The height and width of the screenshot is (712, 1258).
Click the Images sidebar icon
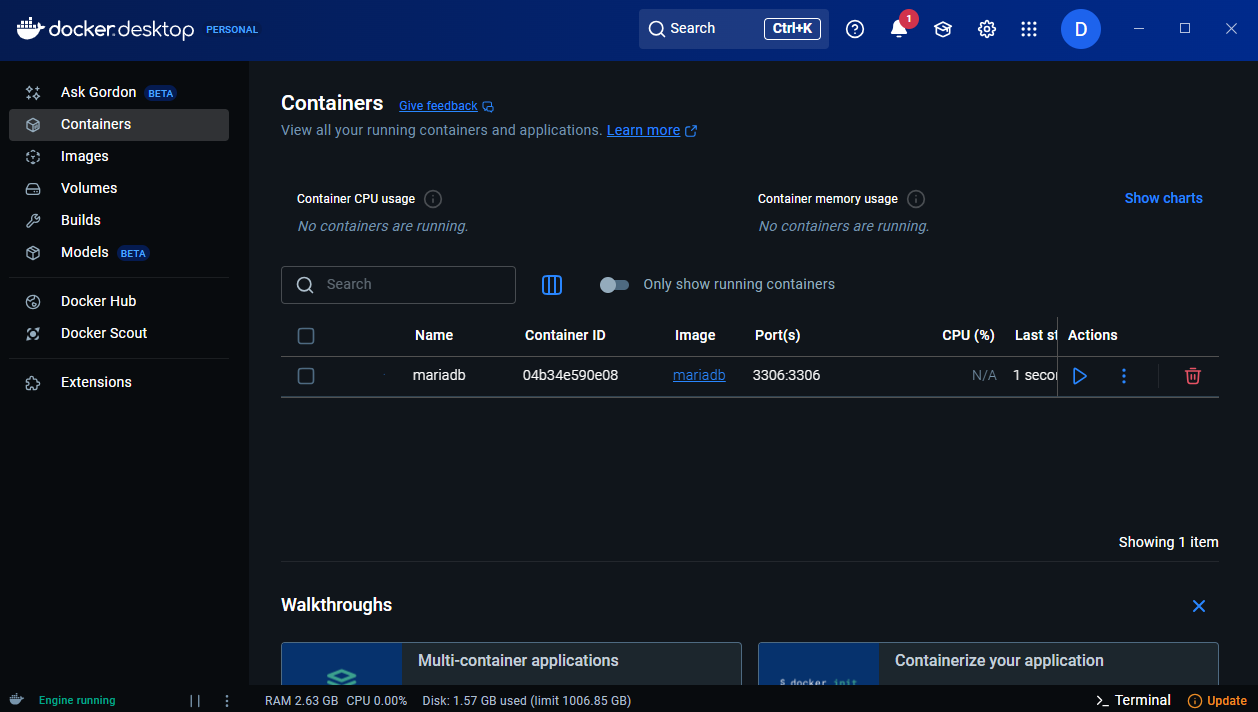(33, 156)
